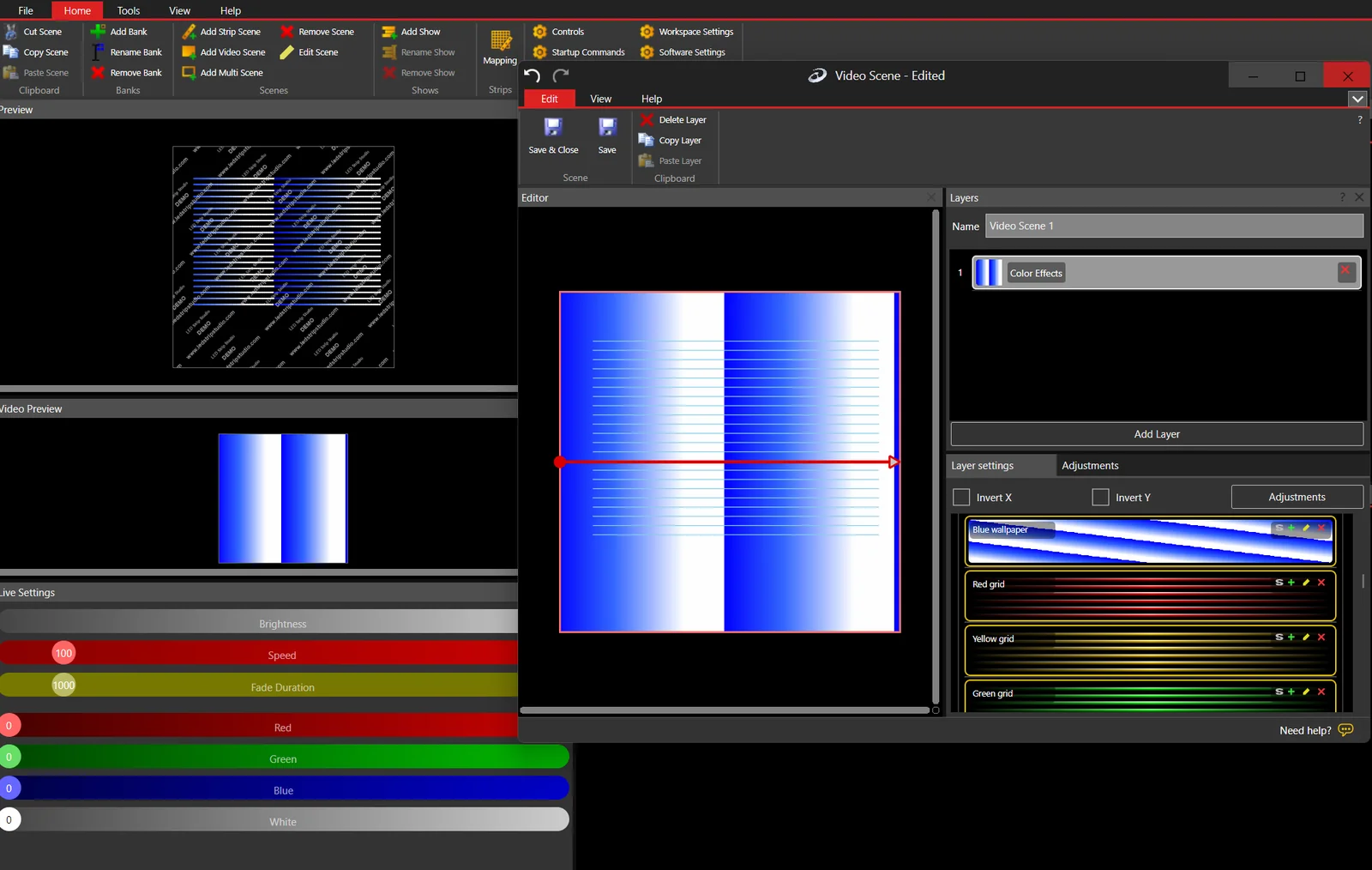Click the Add Layer button
The height and width of the screenshot is (870, 1372).
click(1157, 434)
